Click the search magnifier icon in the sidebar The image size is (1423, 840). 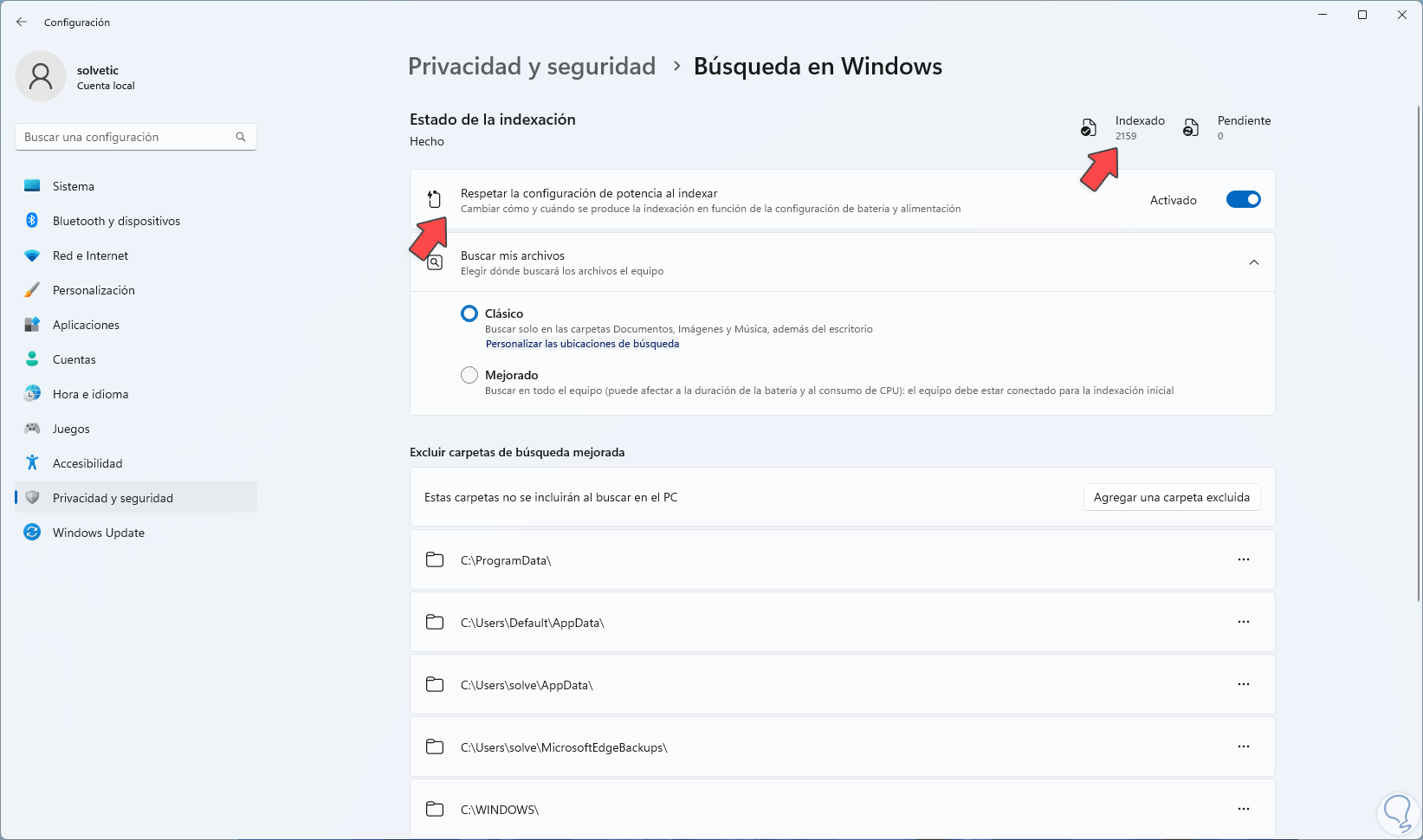(x=241, y=137)
